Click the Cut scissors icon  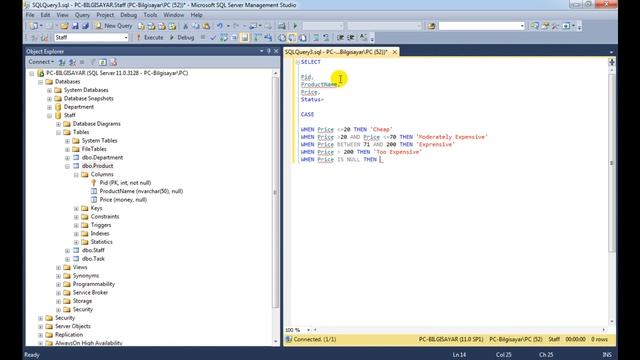coord(185,26)
